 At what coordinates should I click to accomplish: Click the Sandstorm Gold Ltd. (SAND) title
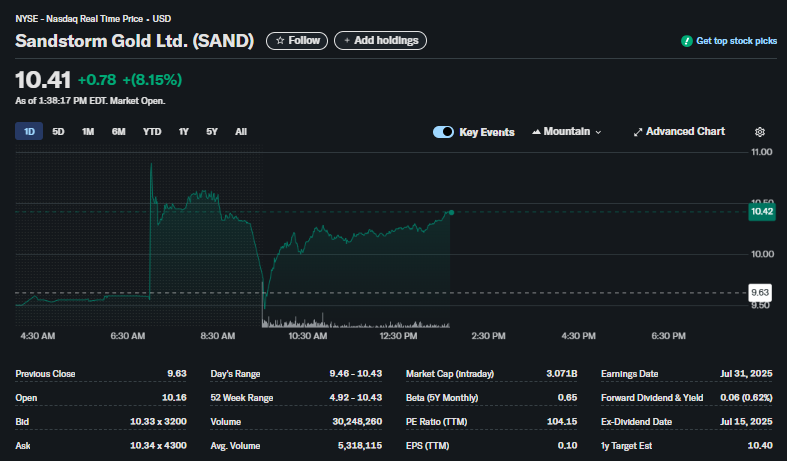point(135,41)
